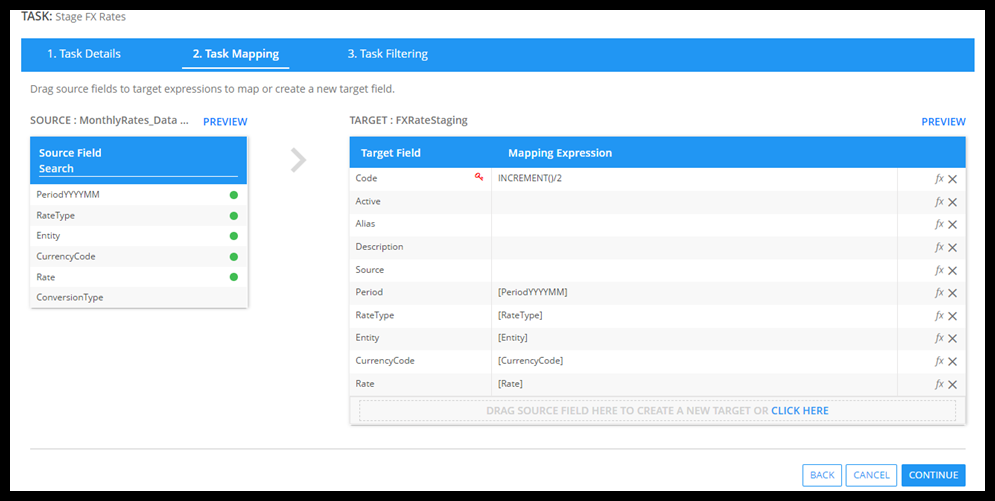This screenshot has height=501, width=995.
Task: Click the Back button
Action: point(822,476)
